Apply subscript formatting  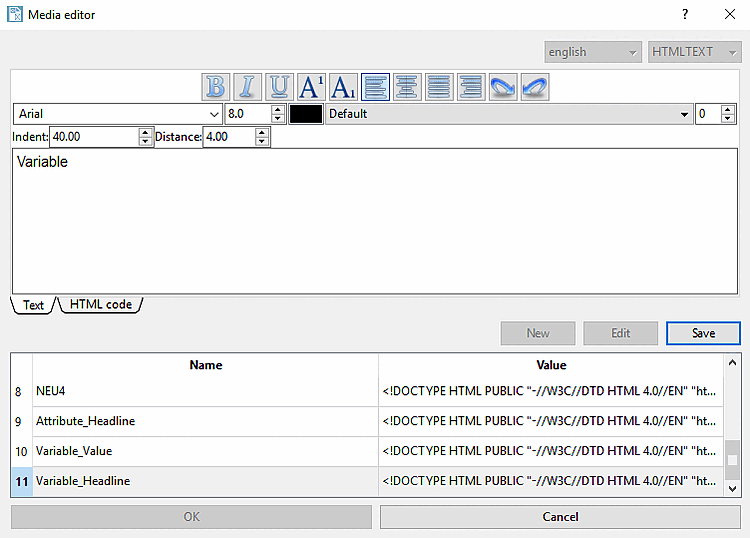(343, 87)
